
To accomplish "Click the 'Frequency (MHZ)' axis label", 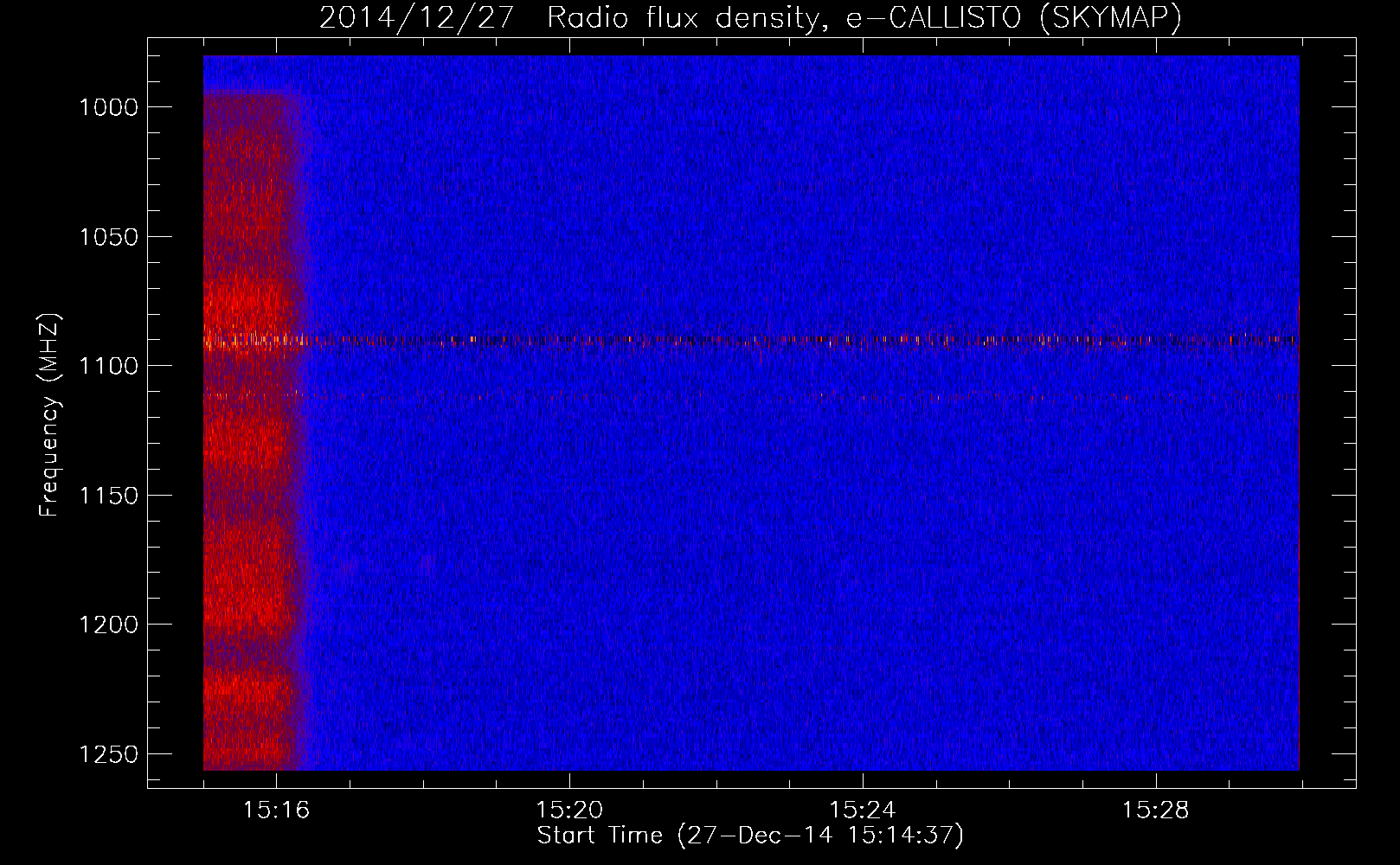I will click(x=49, y=415).
